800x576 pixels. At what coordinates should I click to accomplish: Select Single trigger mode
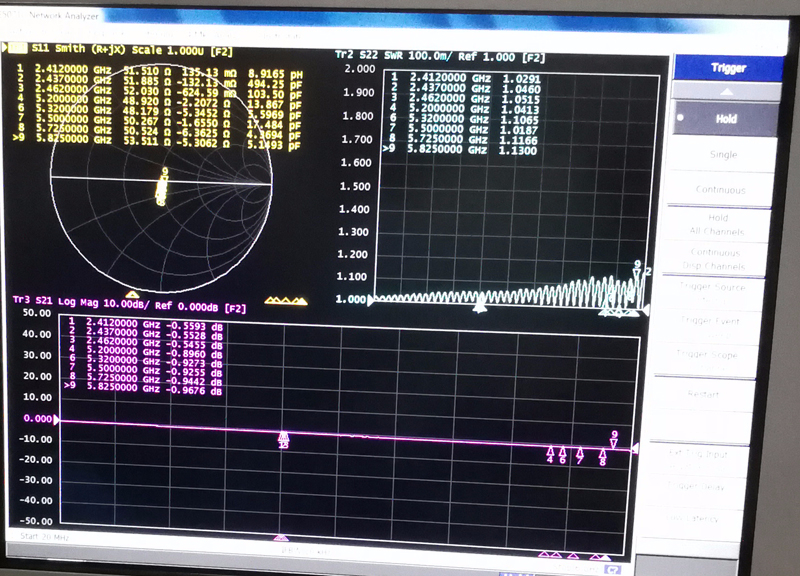pos(724,155)
